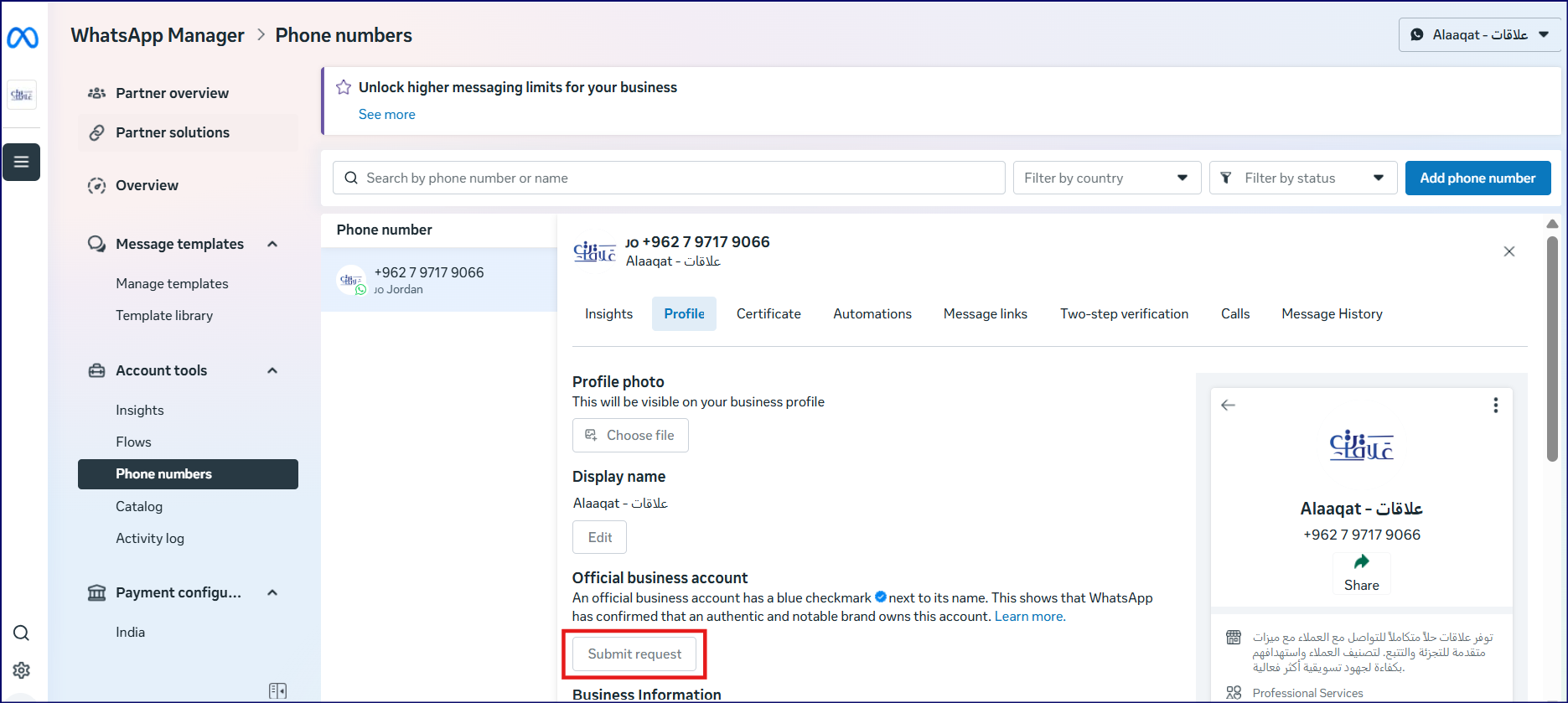Click the green Share arrow icon
This screenshot has width=1568, height=703.
click(x=1362, y=561)
